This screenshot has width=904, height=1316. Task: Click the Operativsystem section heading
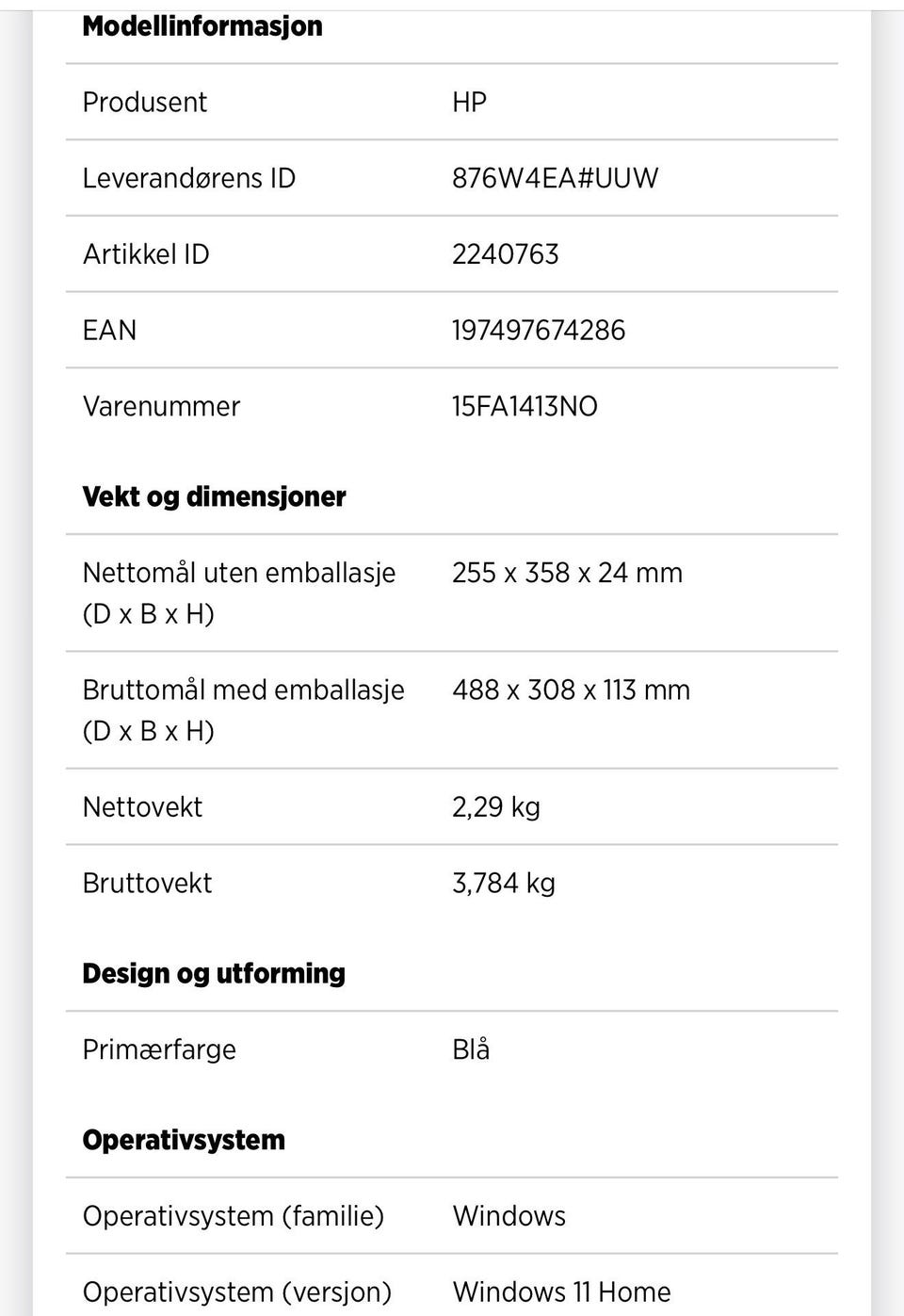tap(184, 1140)
